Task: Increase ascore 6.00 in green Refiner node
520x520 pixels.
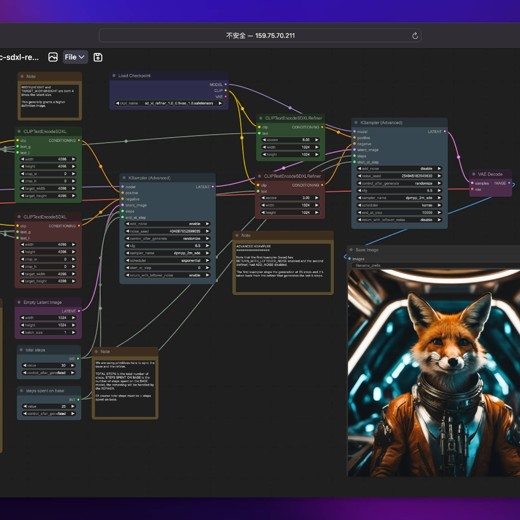Action: pyautogui.click(x=317, y=140)
